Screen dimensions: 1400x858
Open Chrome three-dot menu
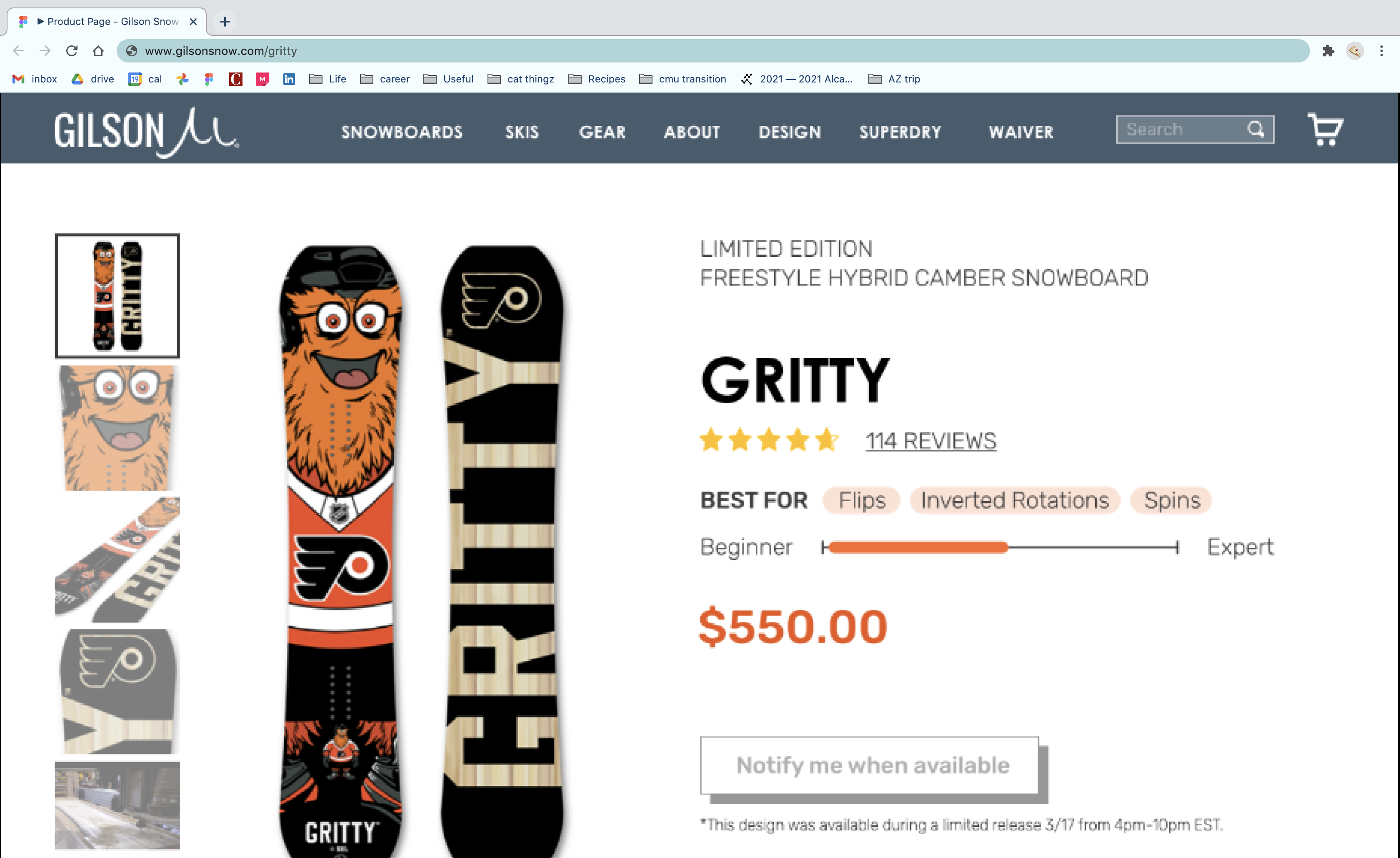[x=1381, y=51]
